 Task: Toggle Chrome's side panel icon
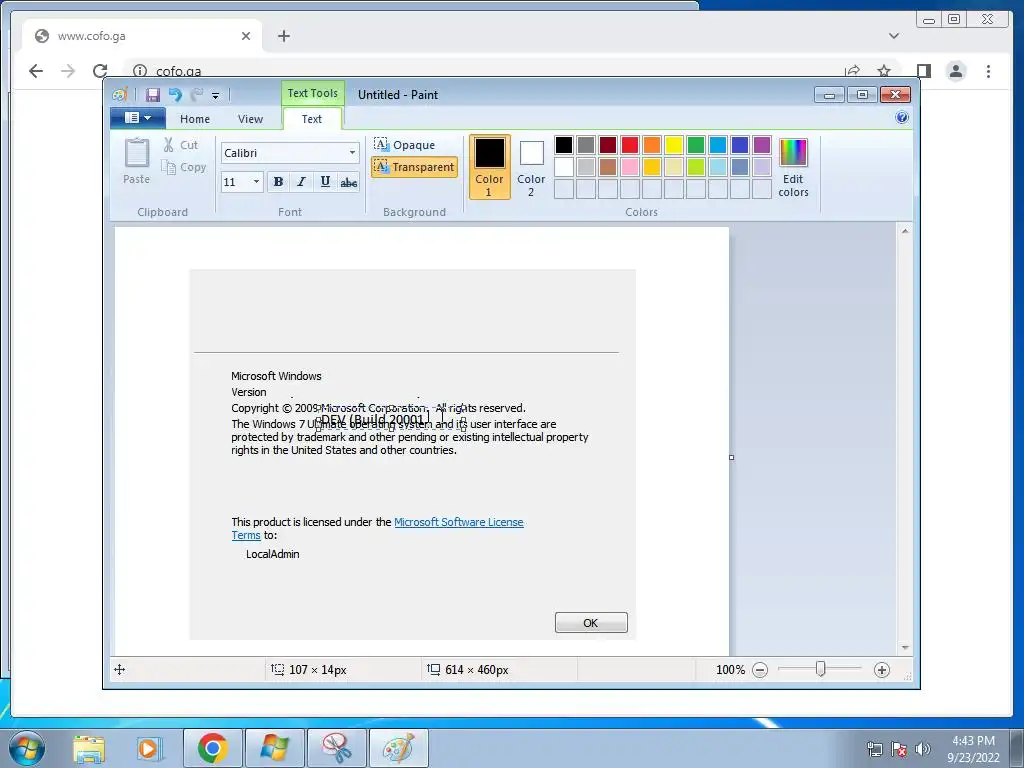click(923, 71)
